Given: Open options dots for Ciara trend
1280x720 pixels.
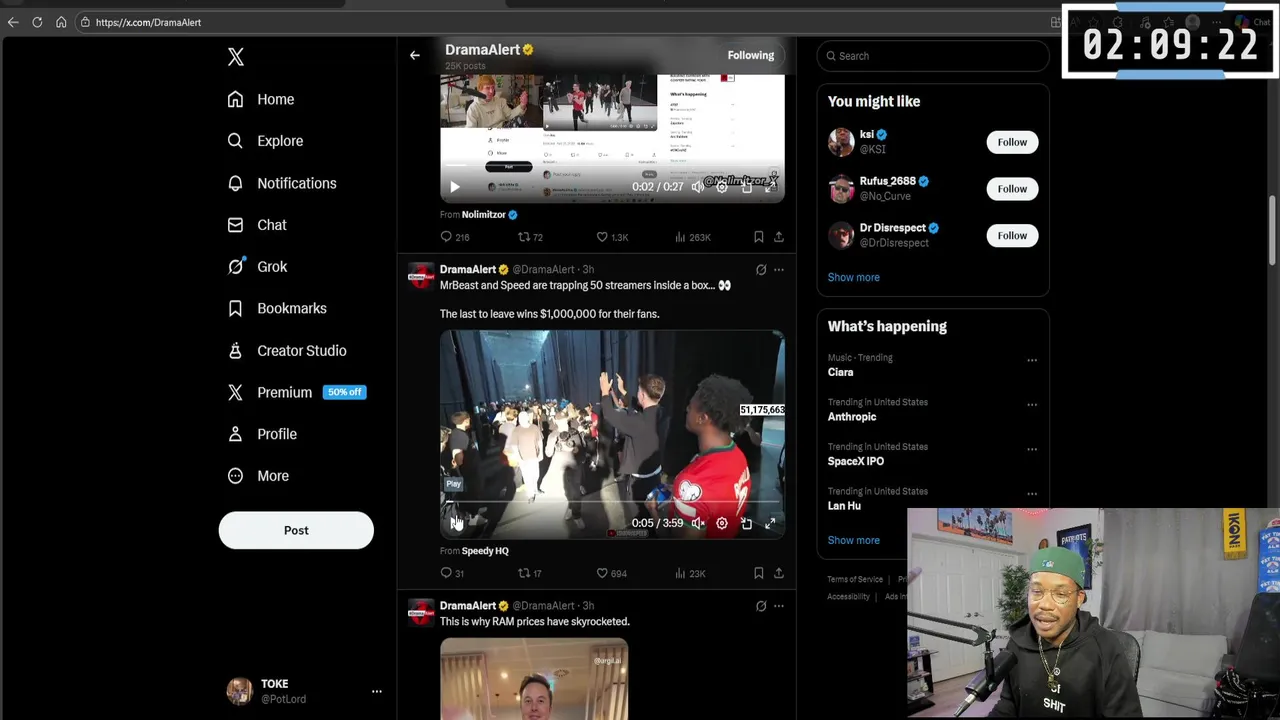Looking at the screenshot, I should 1032,360.
